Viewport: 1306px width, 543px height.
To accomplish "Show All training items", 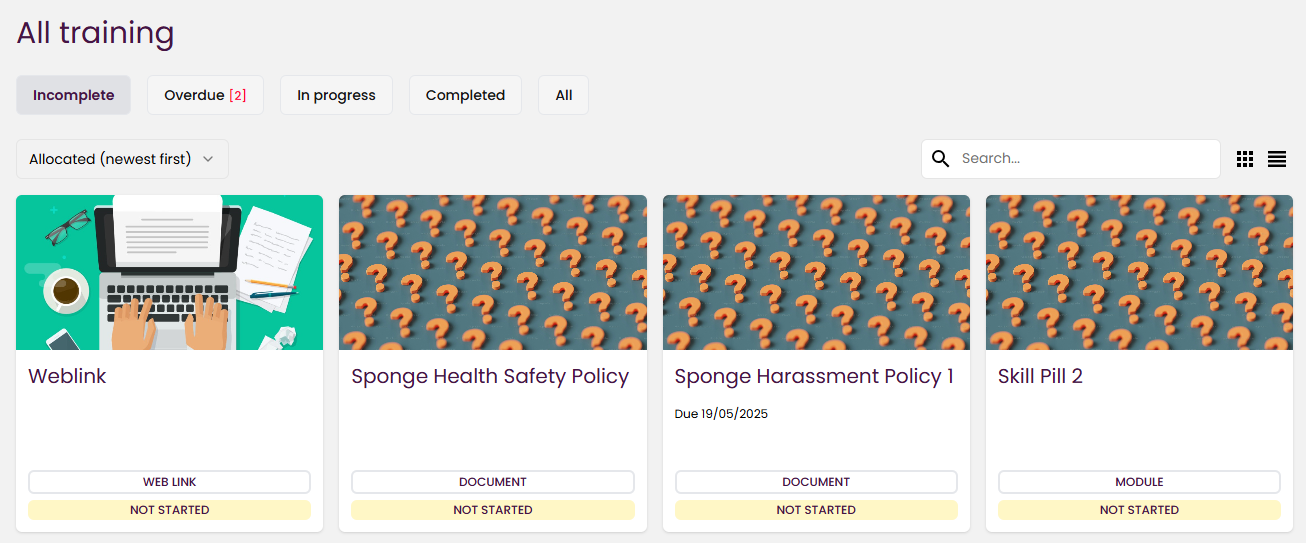I will 564,95.
